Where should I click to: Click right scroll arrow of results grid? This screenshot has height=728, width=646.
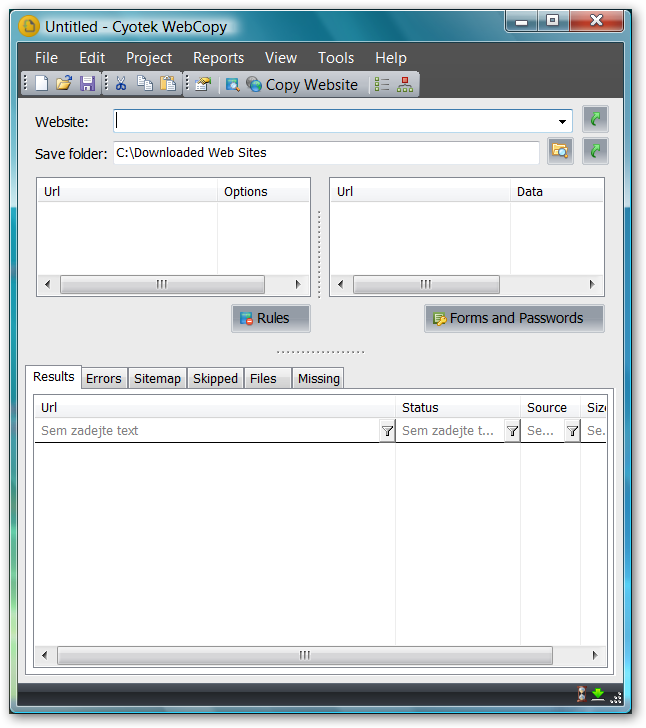595,655
